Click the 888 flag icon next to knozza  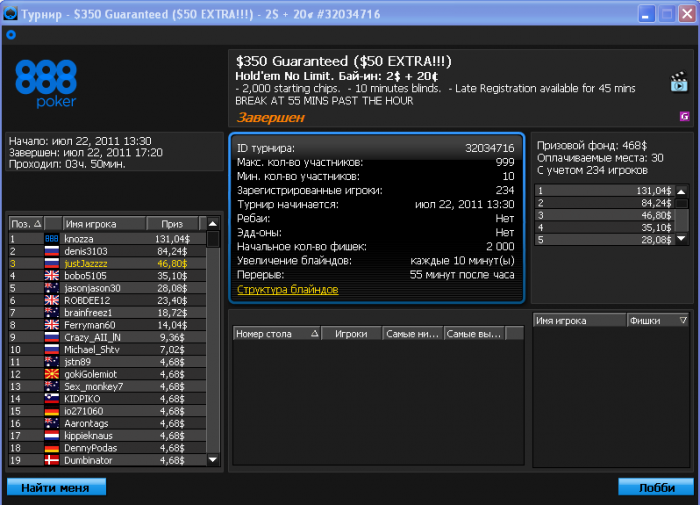pos(52,239)
